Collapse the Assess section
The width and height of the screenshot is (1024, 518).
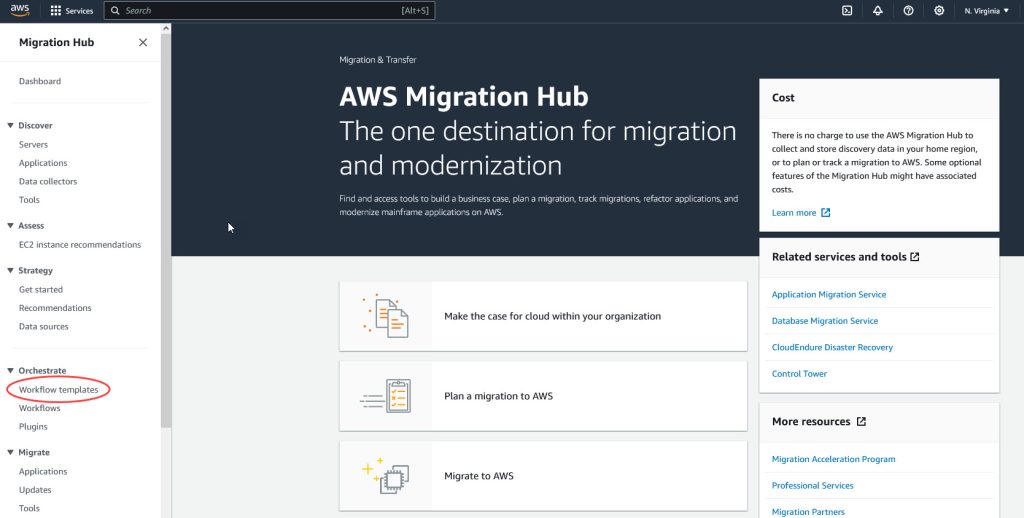(10, 225)
